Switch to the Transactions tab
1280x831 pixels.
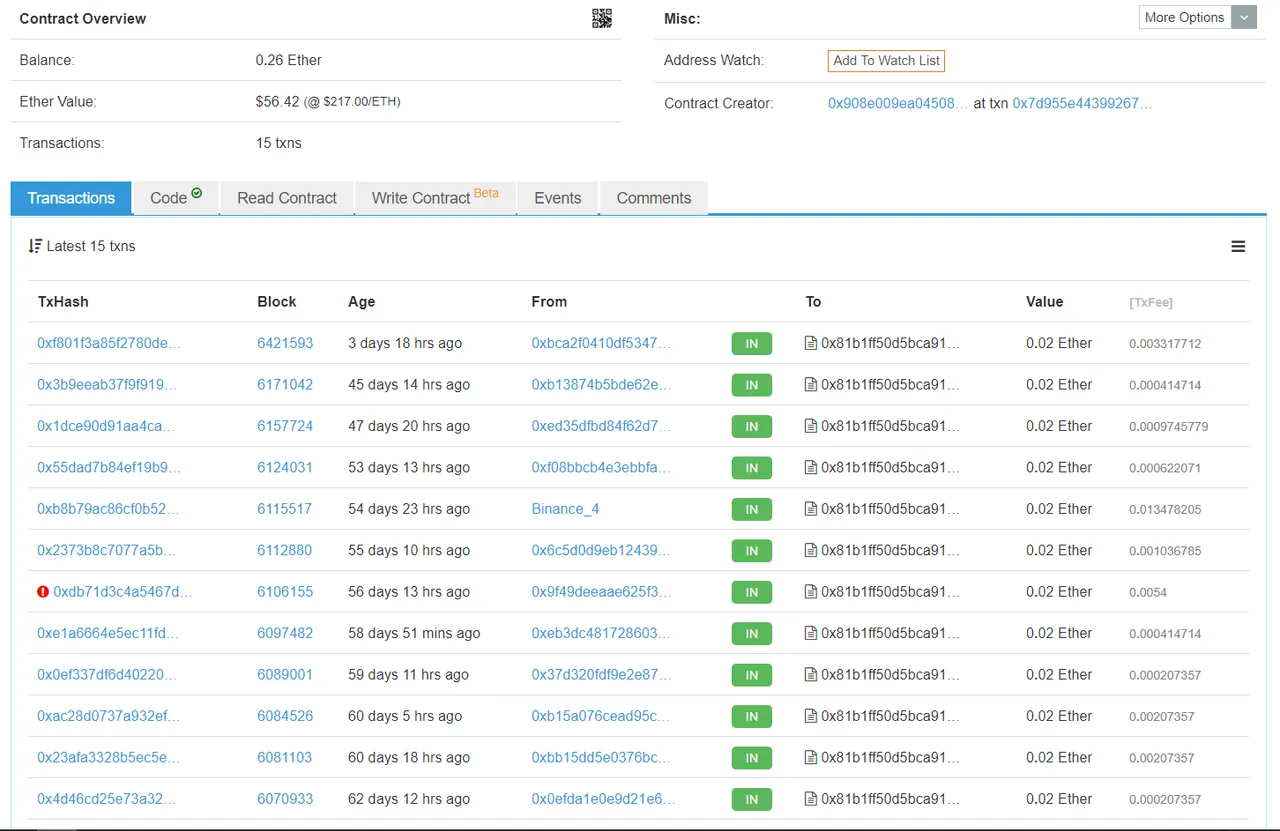click(x=71, y=198)
